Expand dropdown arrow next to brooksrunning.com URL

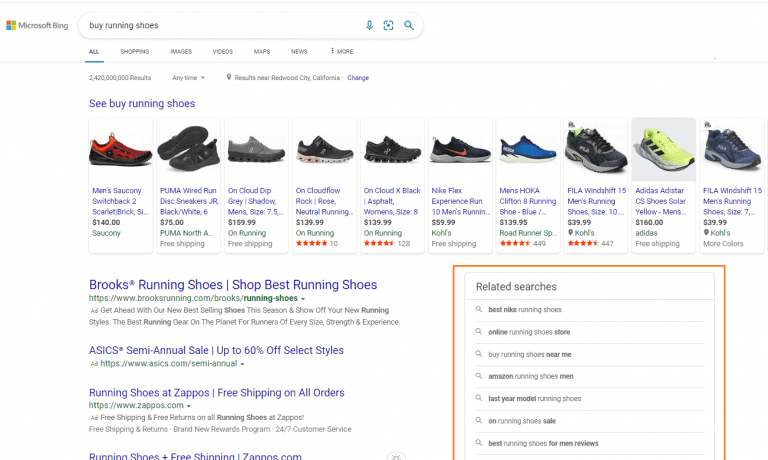[303, 298]
